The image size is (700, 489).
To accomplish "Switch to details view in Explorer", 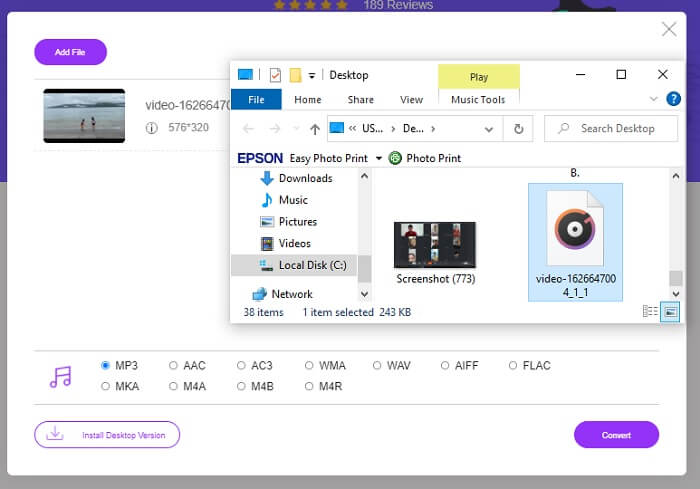I will (651, 312).
